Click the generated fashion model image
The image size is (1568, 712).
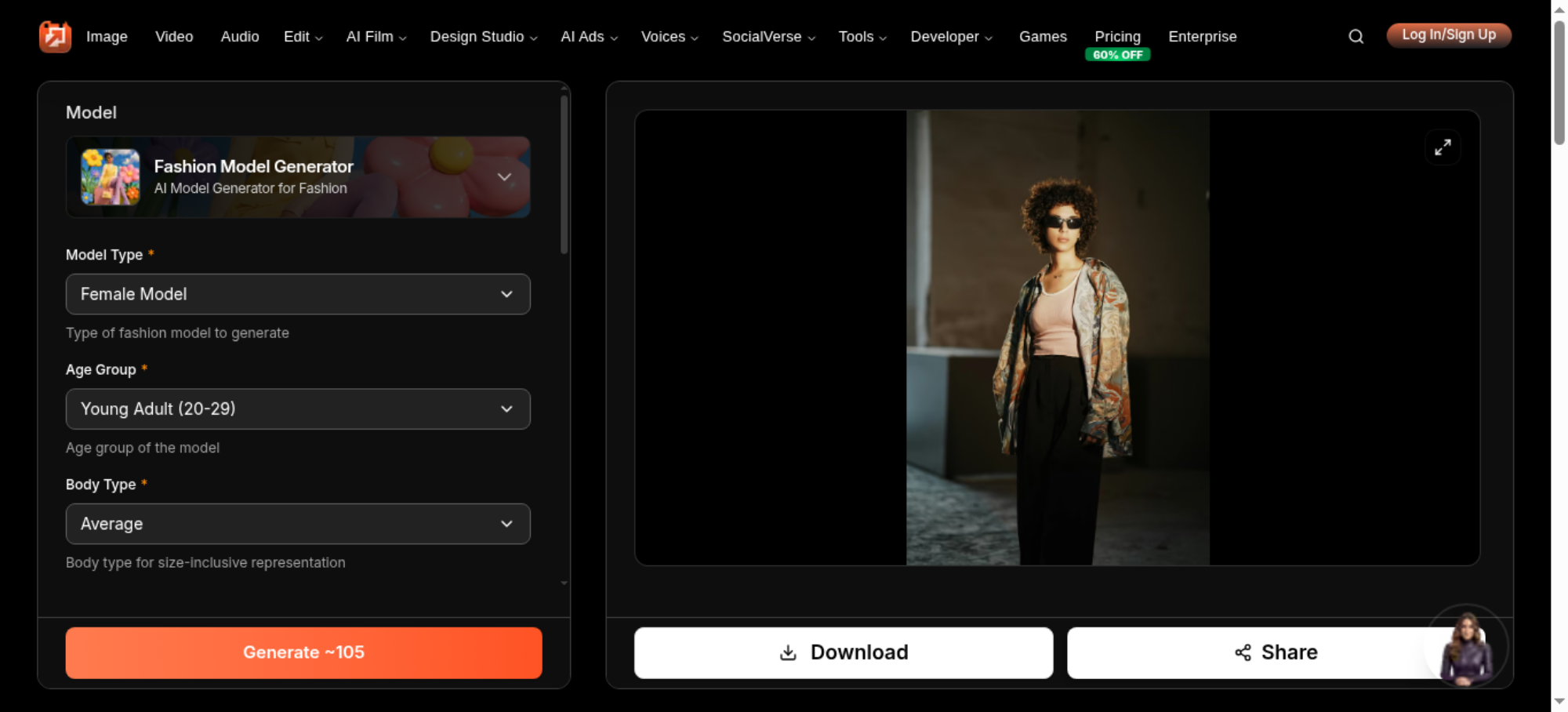[x=1058, y=337]
